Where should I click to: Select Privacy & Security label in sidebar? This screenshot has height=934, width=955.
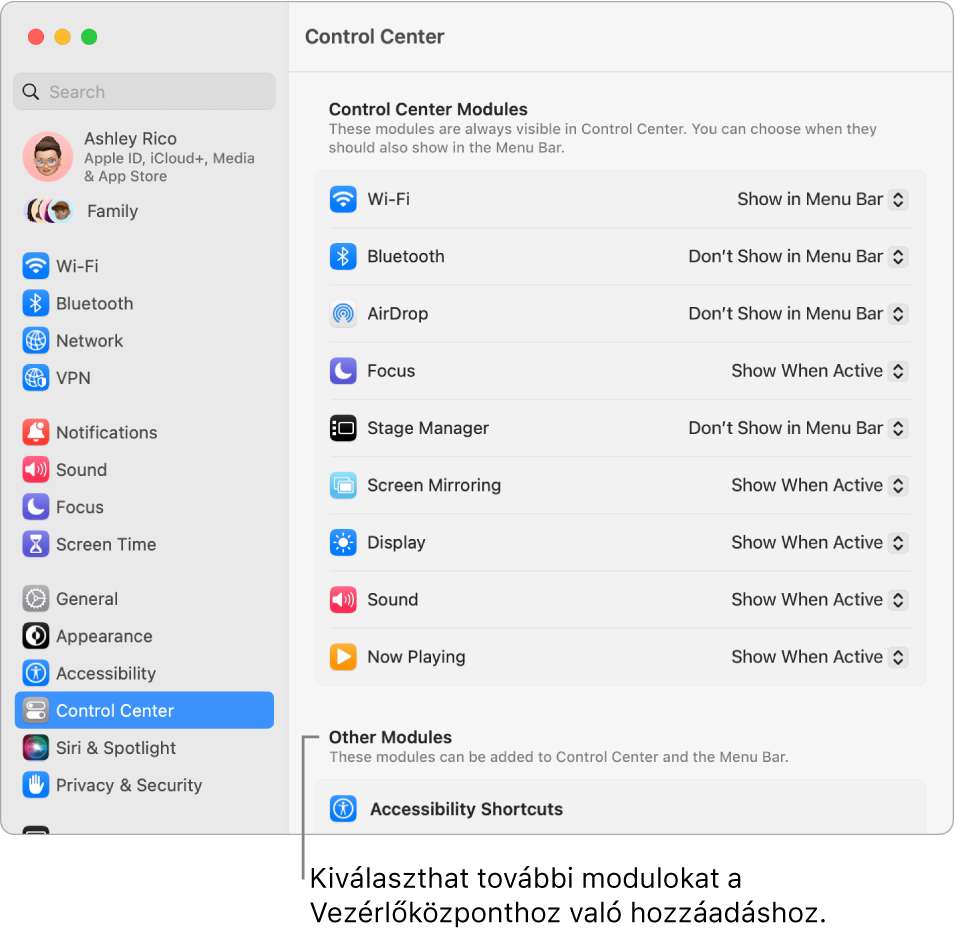tap(129, 784)
